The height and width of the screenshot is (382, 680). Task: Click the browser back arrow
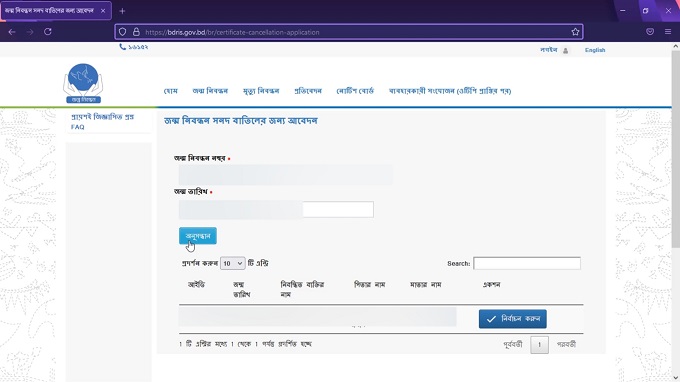(x=12, y=32)
